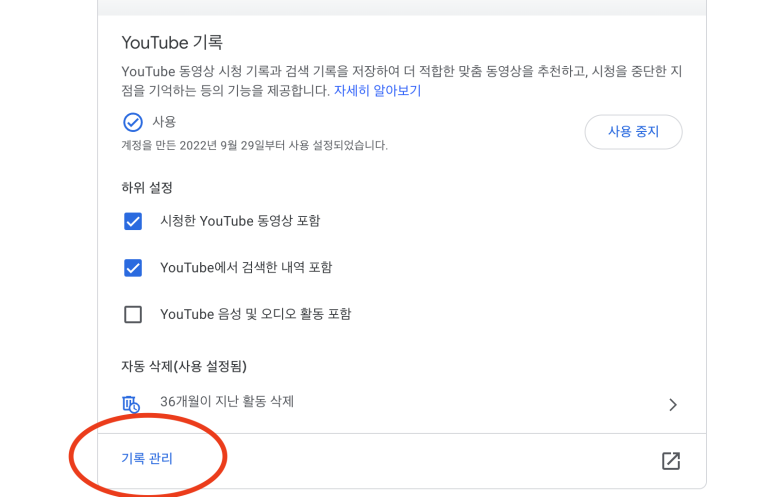The width and height of the screenshot is (773, 497).
Task: Click the external link open icon
Action: [x=670, y=461]
